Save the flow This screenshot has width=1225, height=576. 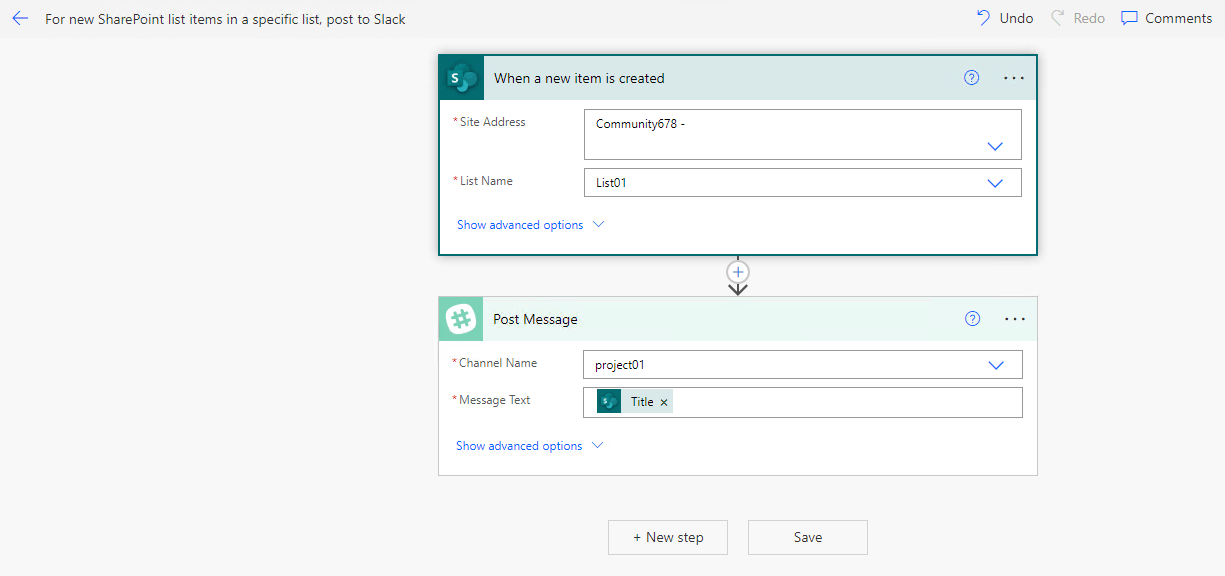coord(807,537)
